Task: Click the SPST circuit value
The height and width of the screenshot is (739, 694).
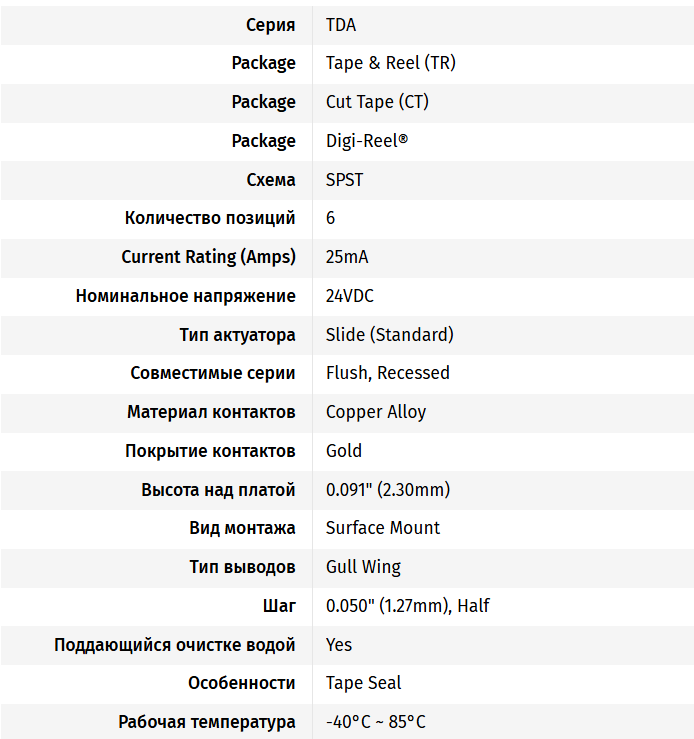Action: (x=345, y=180)
